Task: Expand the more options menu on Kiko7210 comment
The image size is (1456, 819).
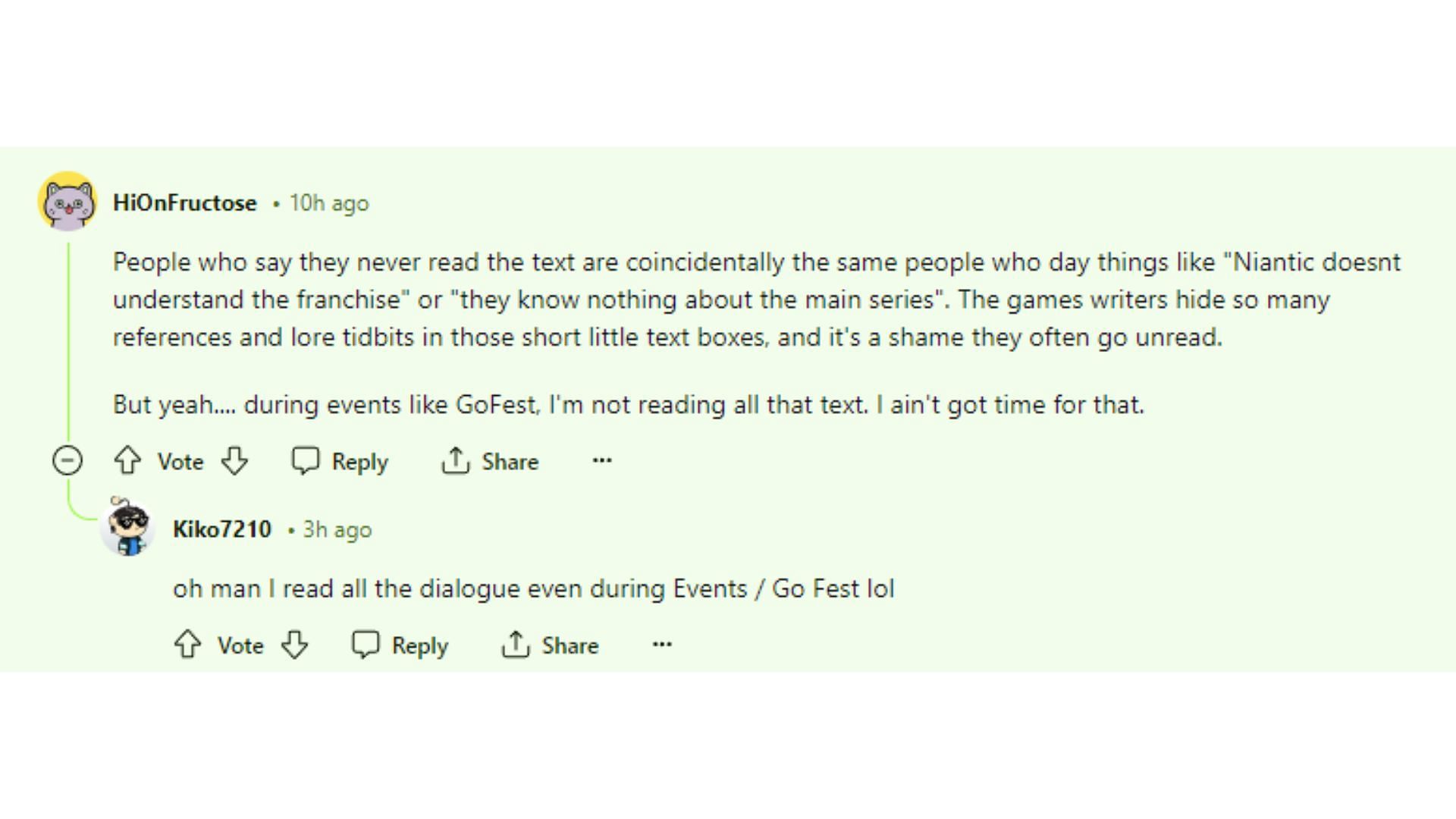Action: 662,644
